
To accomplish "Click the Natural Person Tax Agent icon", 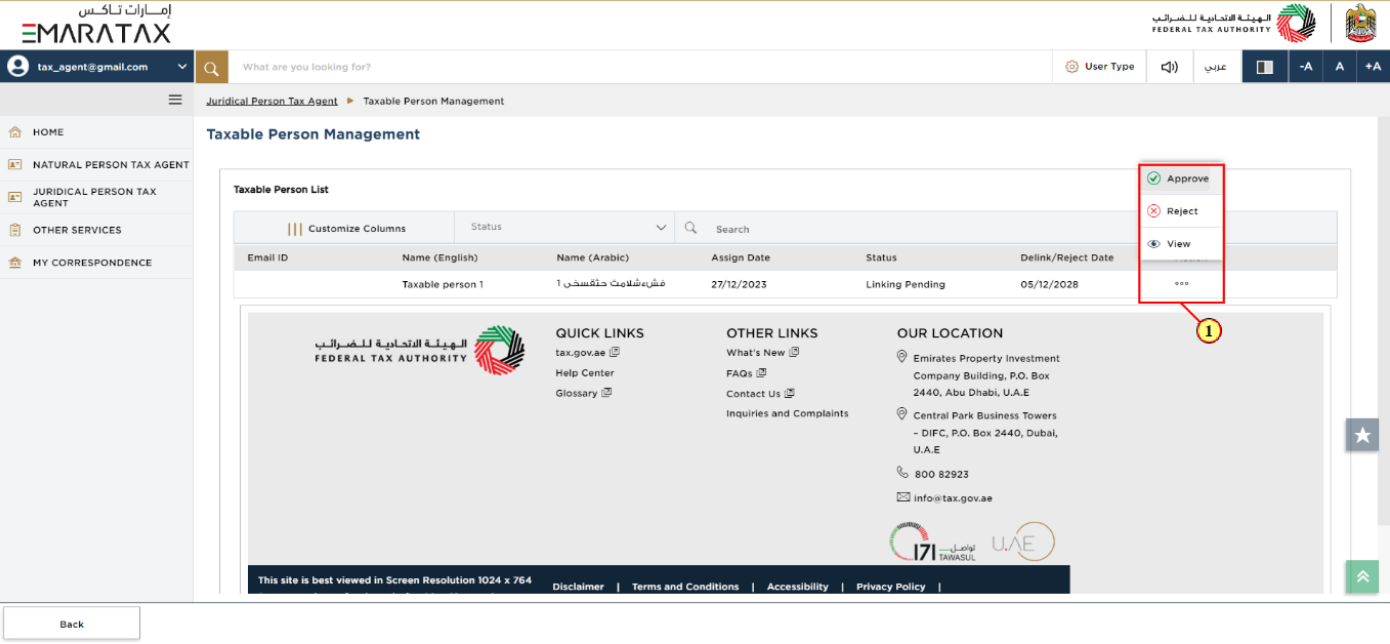I will [14, 164].
